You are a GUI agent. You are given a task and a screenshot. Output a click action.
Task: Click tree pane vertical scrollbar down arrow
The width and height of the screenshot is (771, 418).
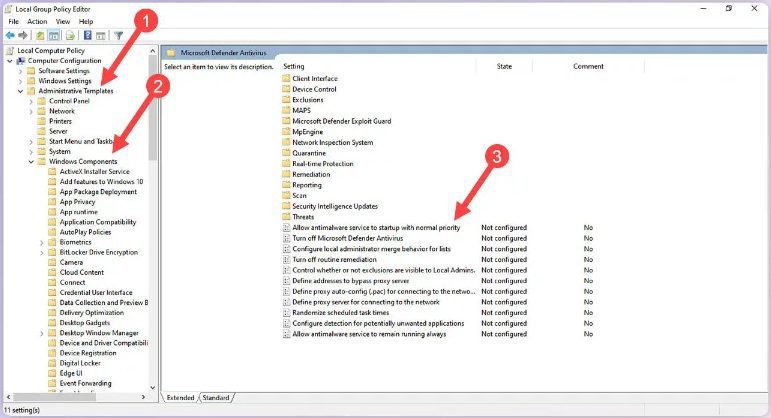(152, 388)
